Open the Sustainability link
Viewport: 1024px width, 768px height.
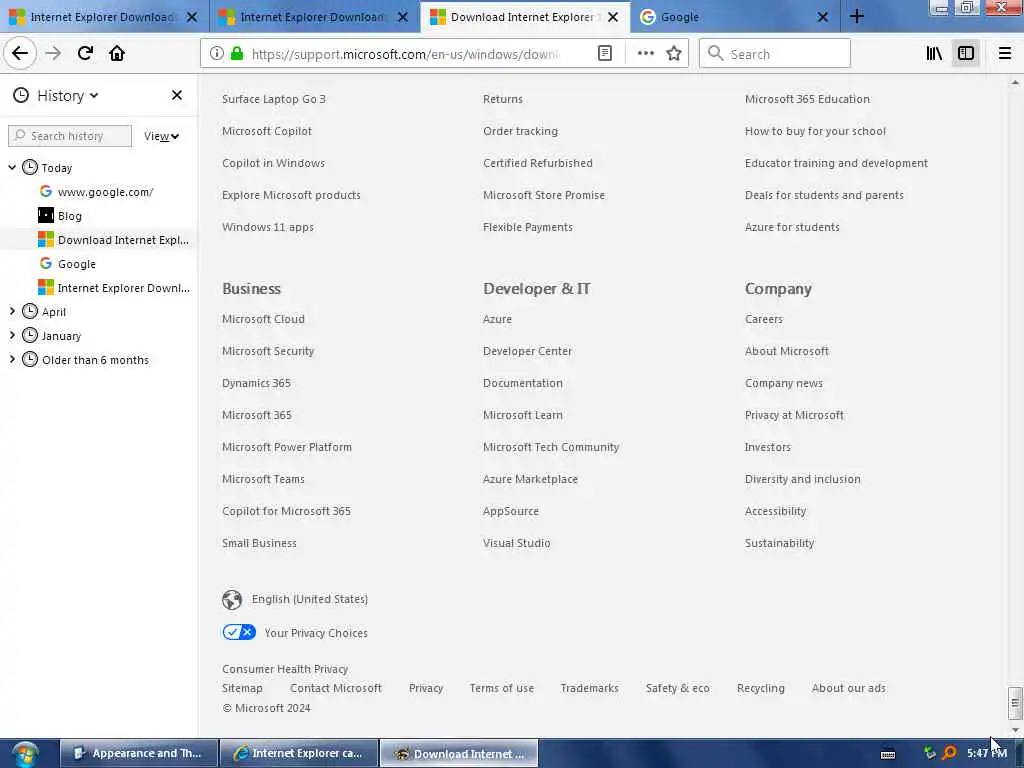(x=779, y=543)
